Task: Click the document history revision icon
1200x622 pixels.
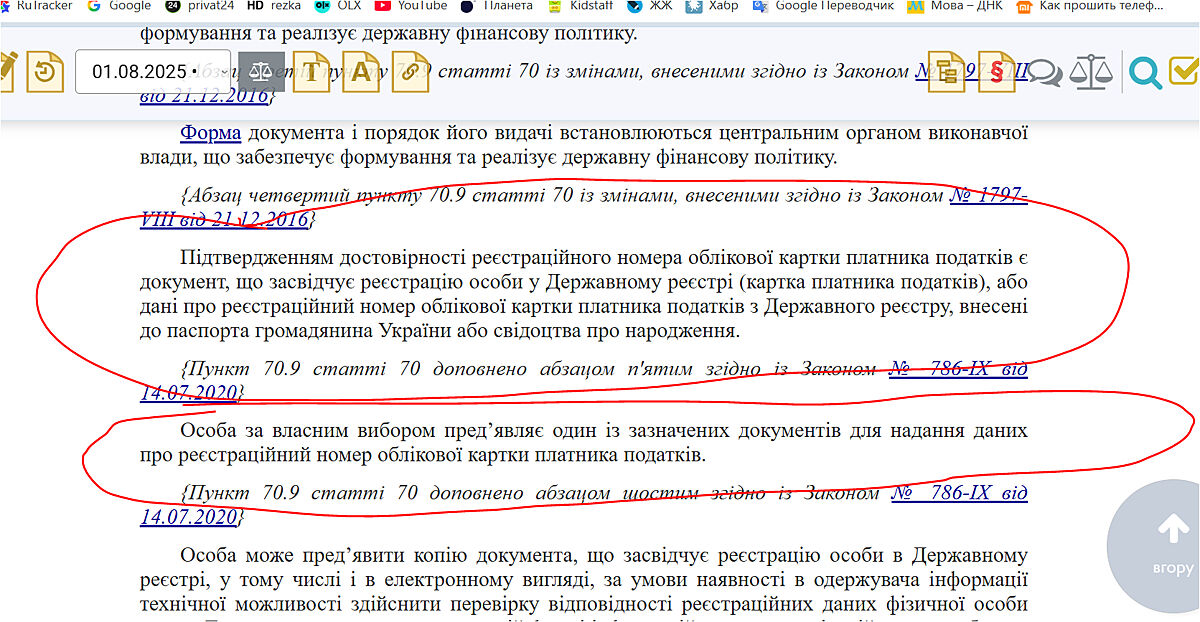Action: click(x=45, y=72)
